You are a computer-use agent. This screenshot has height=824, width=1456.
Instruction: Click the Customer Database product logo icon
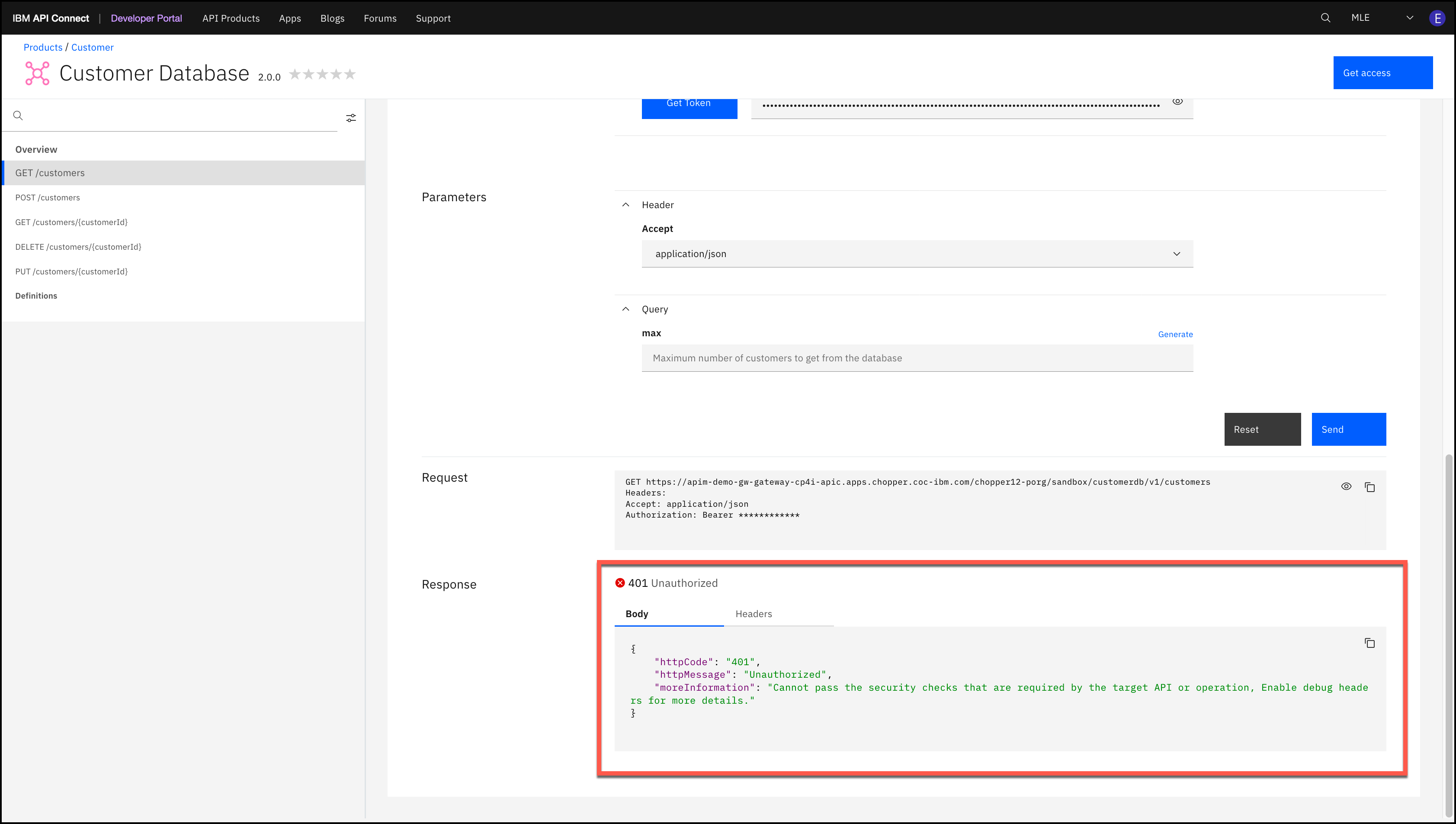tap(37, 74)
